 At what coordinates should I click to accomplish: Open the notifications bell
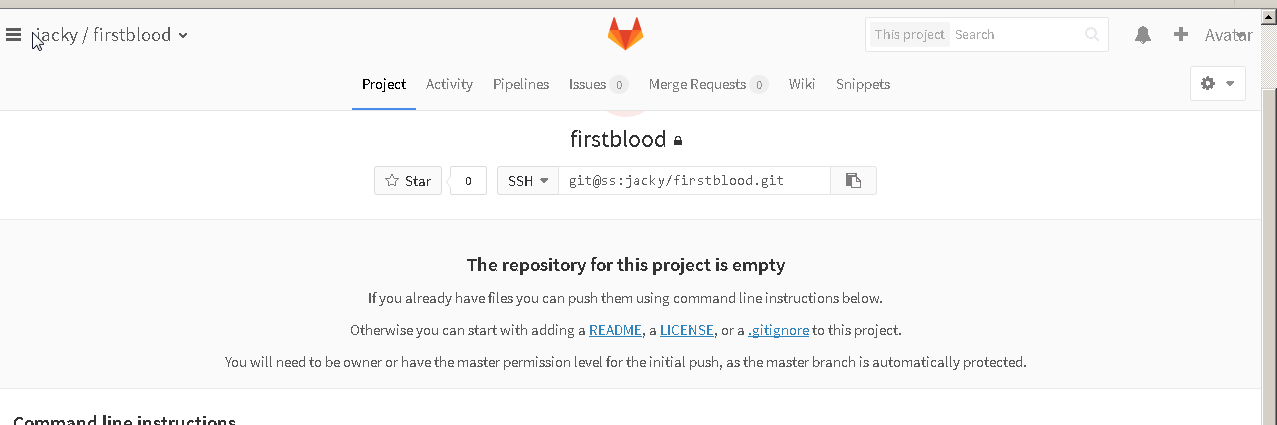tap(1143, 35)
